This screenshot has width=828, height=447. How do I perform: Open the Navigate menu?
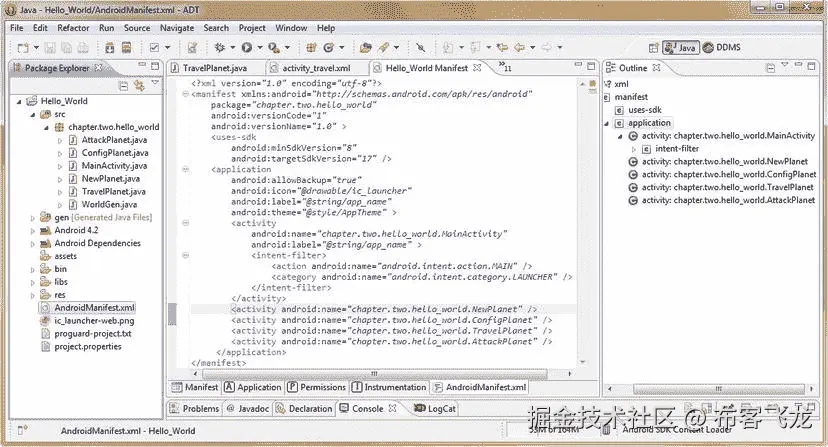pyautogui.click(x=177, y=28)
